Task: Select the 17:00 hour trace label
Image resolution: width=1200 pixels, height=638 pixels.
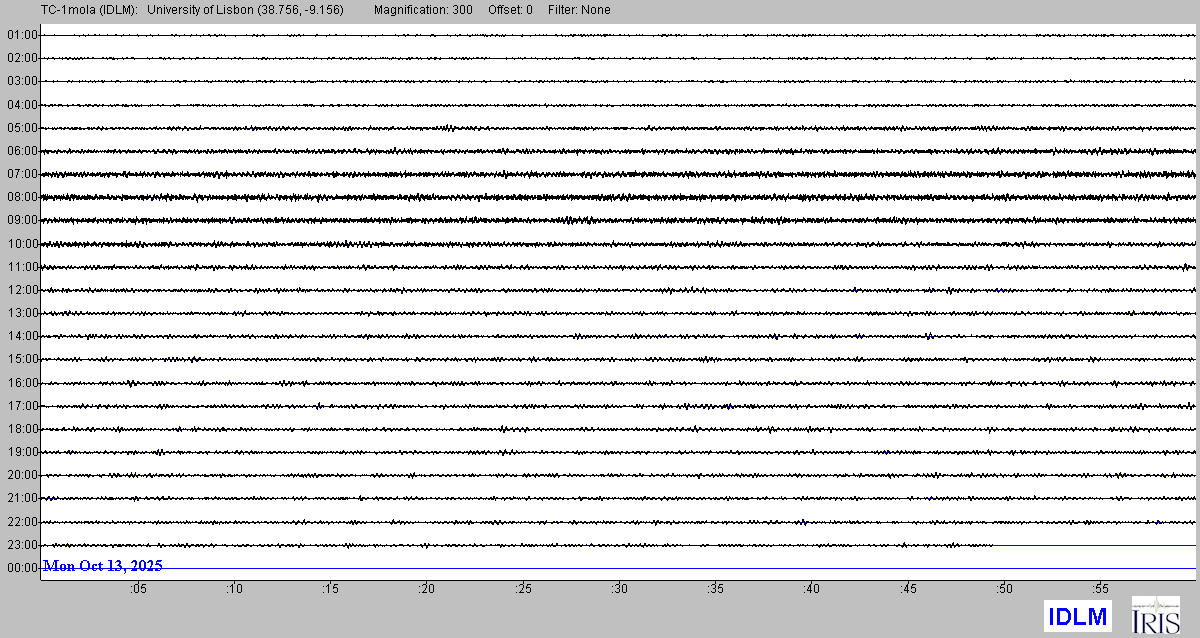Action: (22, 406)
